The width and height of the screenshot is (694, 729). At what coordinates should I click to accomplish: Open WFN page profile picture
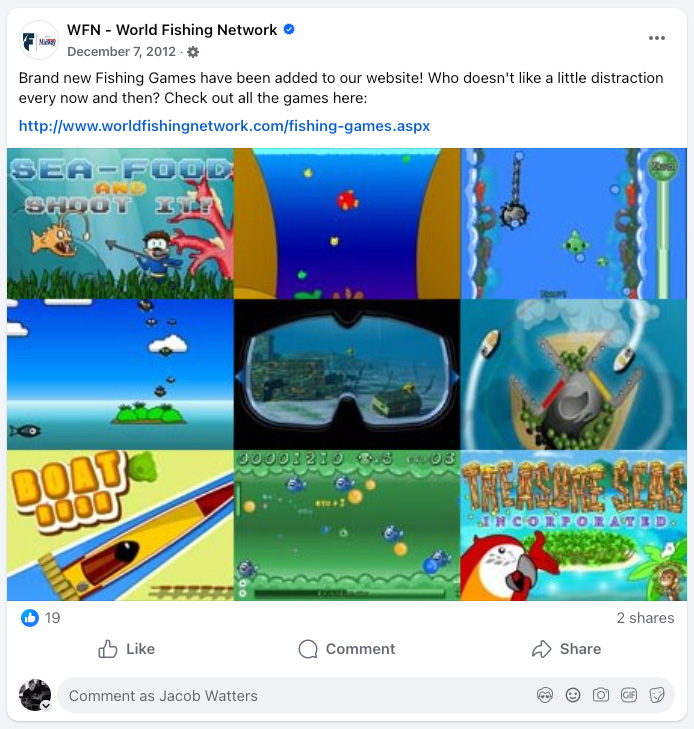(x=39, y=41)
